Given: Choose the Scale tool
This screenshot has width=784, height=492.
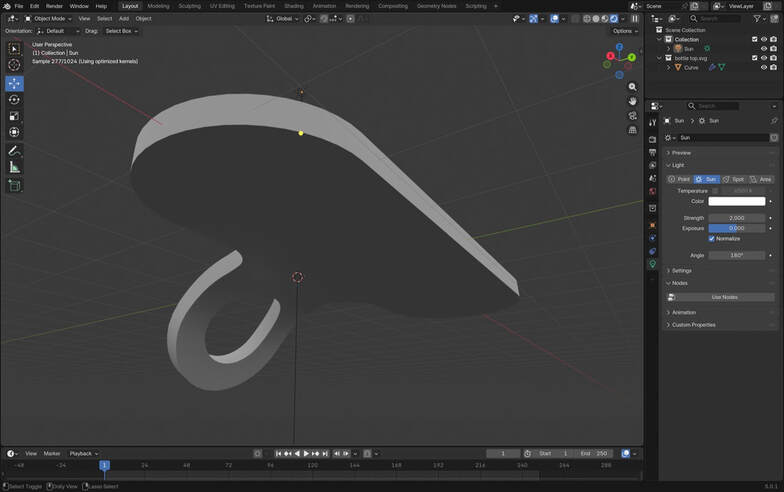Looking at the screenshot, I should click(14, 116).
